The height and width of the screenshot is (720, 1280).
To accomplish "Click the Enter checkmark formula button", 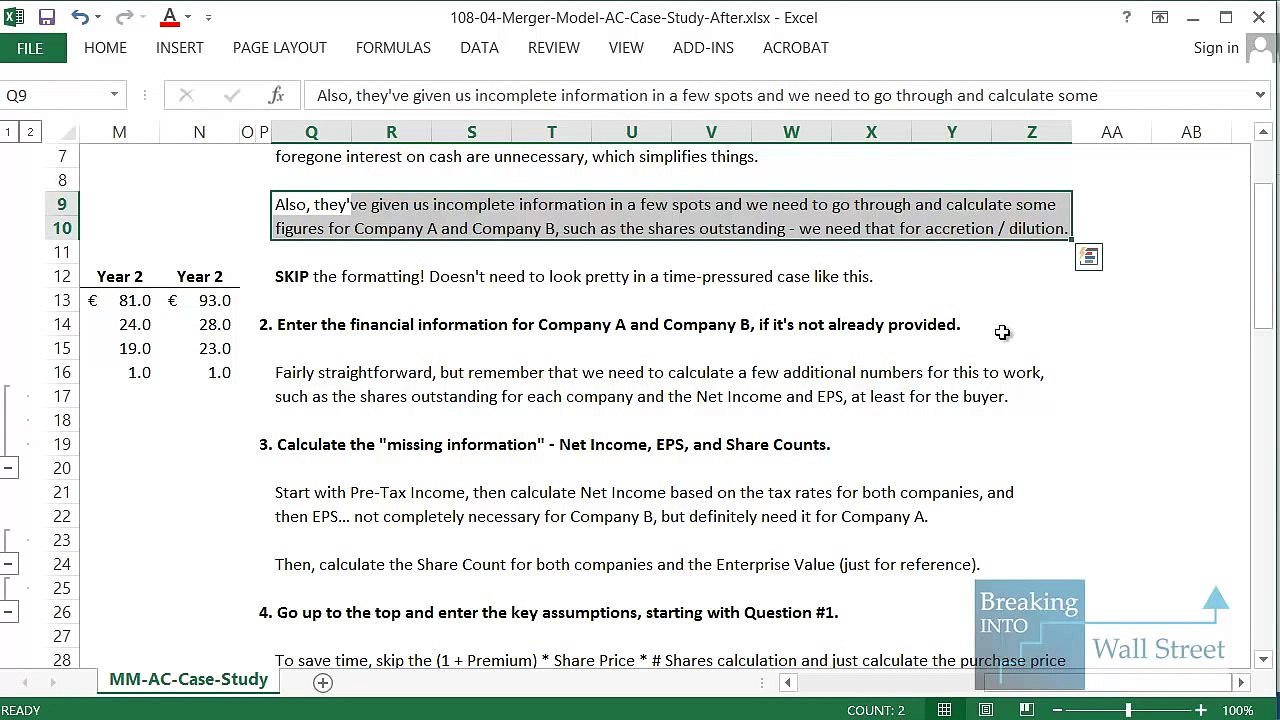I will click(x=232, y=95).
